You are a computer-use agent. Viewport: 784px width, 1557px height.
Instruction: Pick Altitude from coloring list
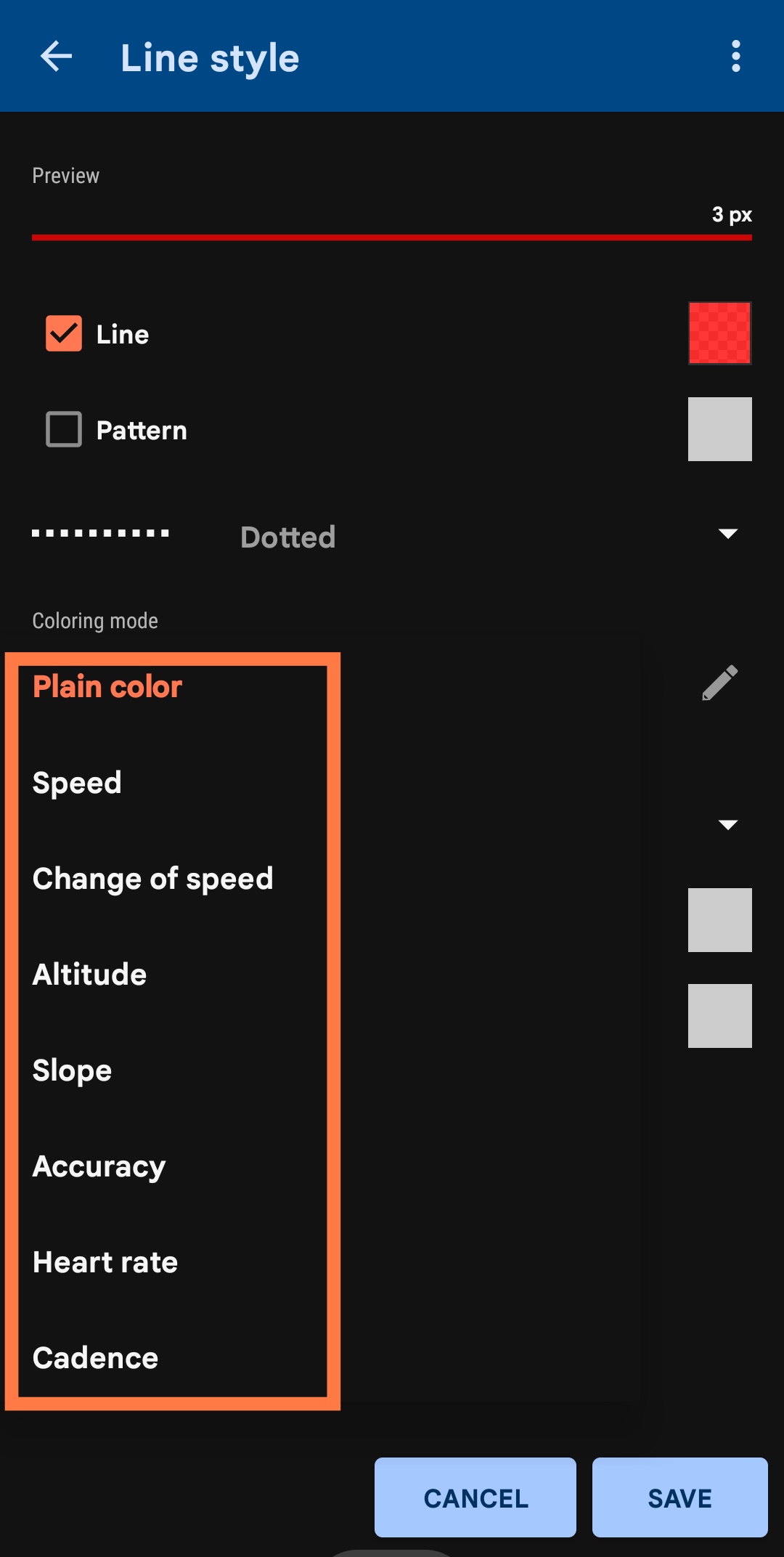(89, 975)
